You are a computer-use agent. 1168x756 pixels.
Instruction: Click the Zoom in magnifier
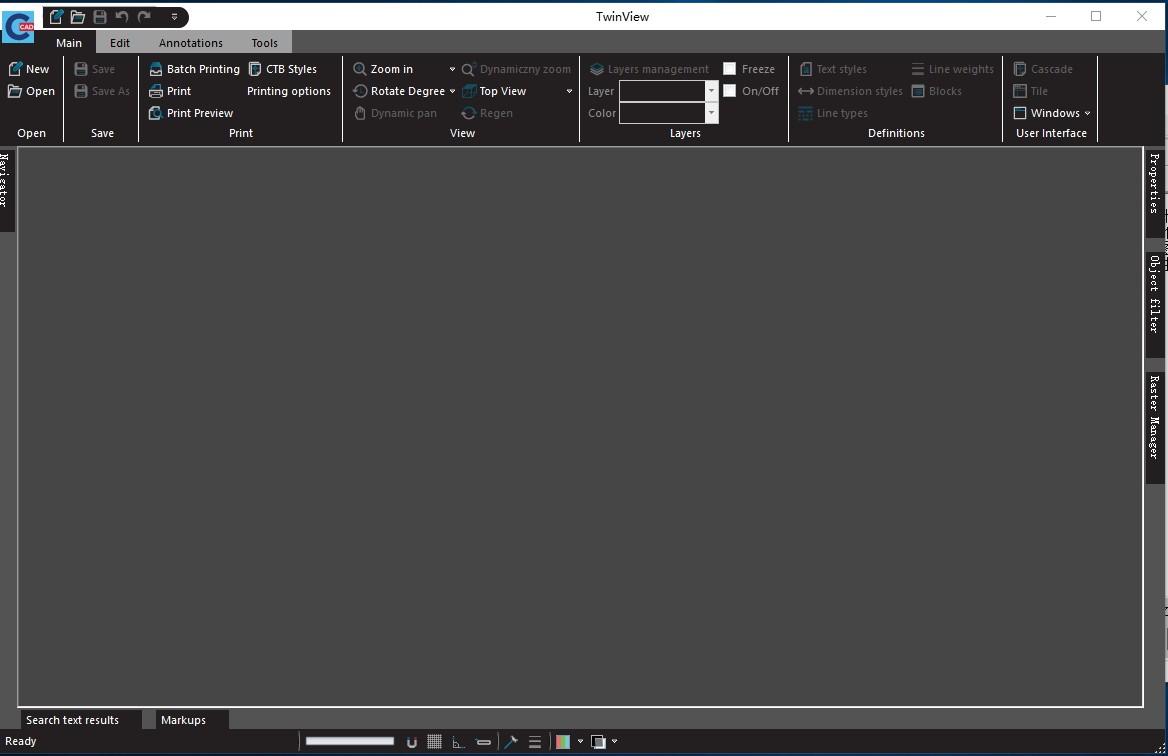(x=360, y=69)
